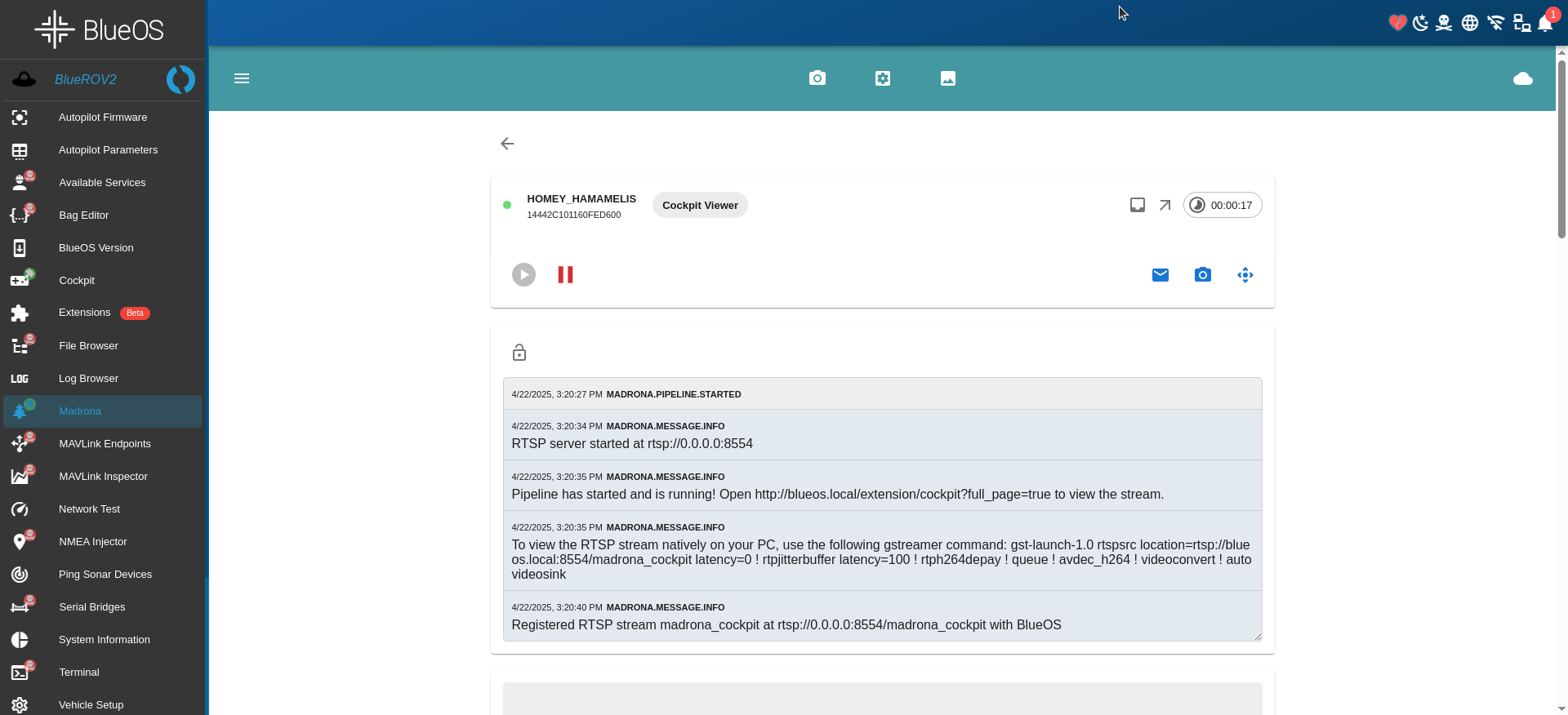Open File Browser in sidebar

click(103, 346)
